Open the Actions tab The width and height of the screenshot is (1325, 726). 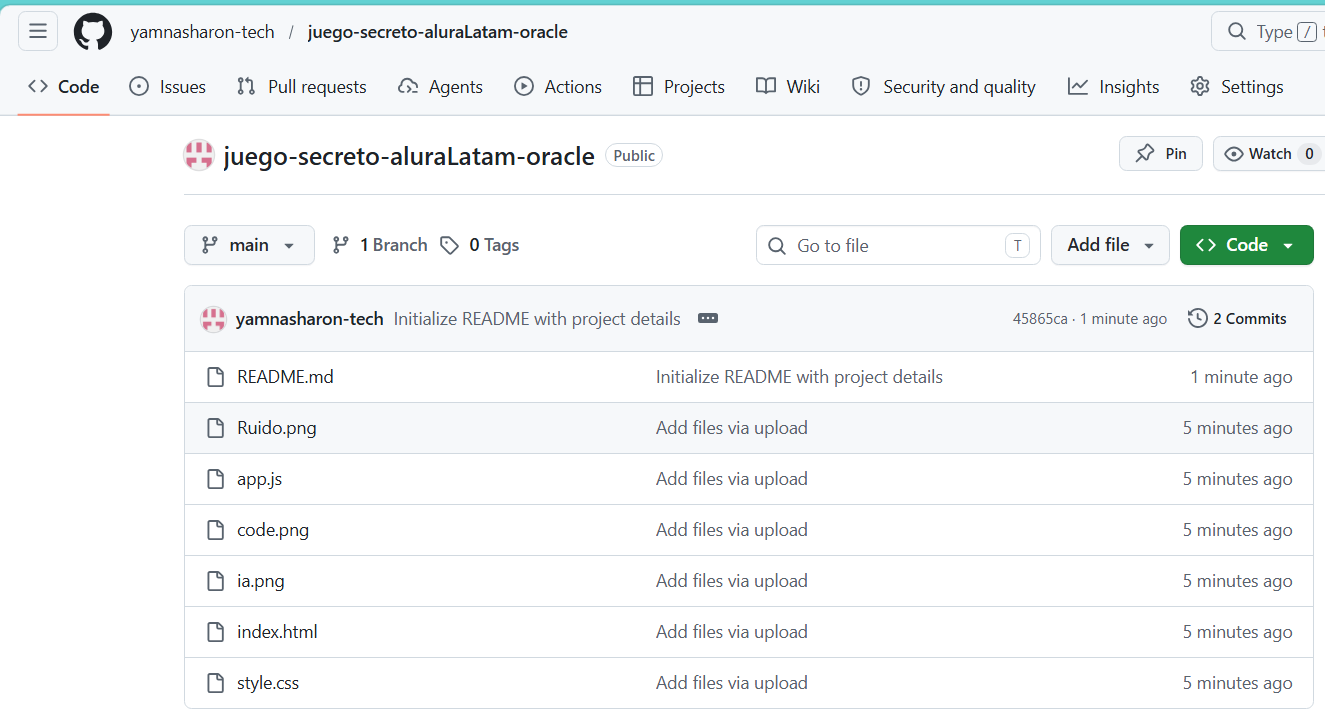(x=558, y=87)
